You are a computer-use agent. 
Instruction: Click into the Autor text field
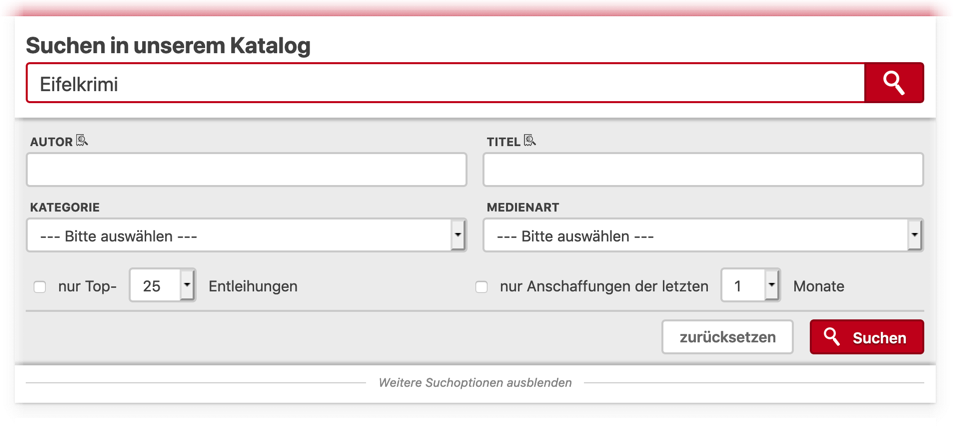246,170
